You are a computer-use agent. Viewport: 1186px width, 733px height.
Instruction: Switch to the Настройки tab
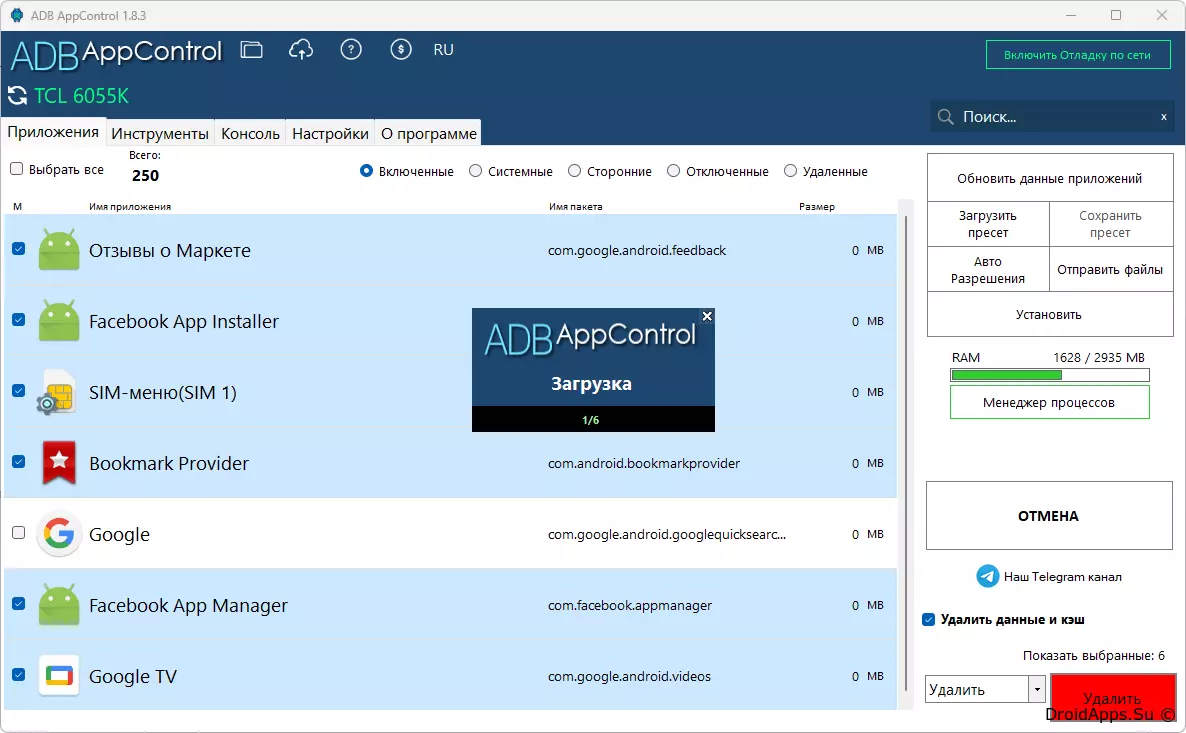tap(331, 134)
